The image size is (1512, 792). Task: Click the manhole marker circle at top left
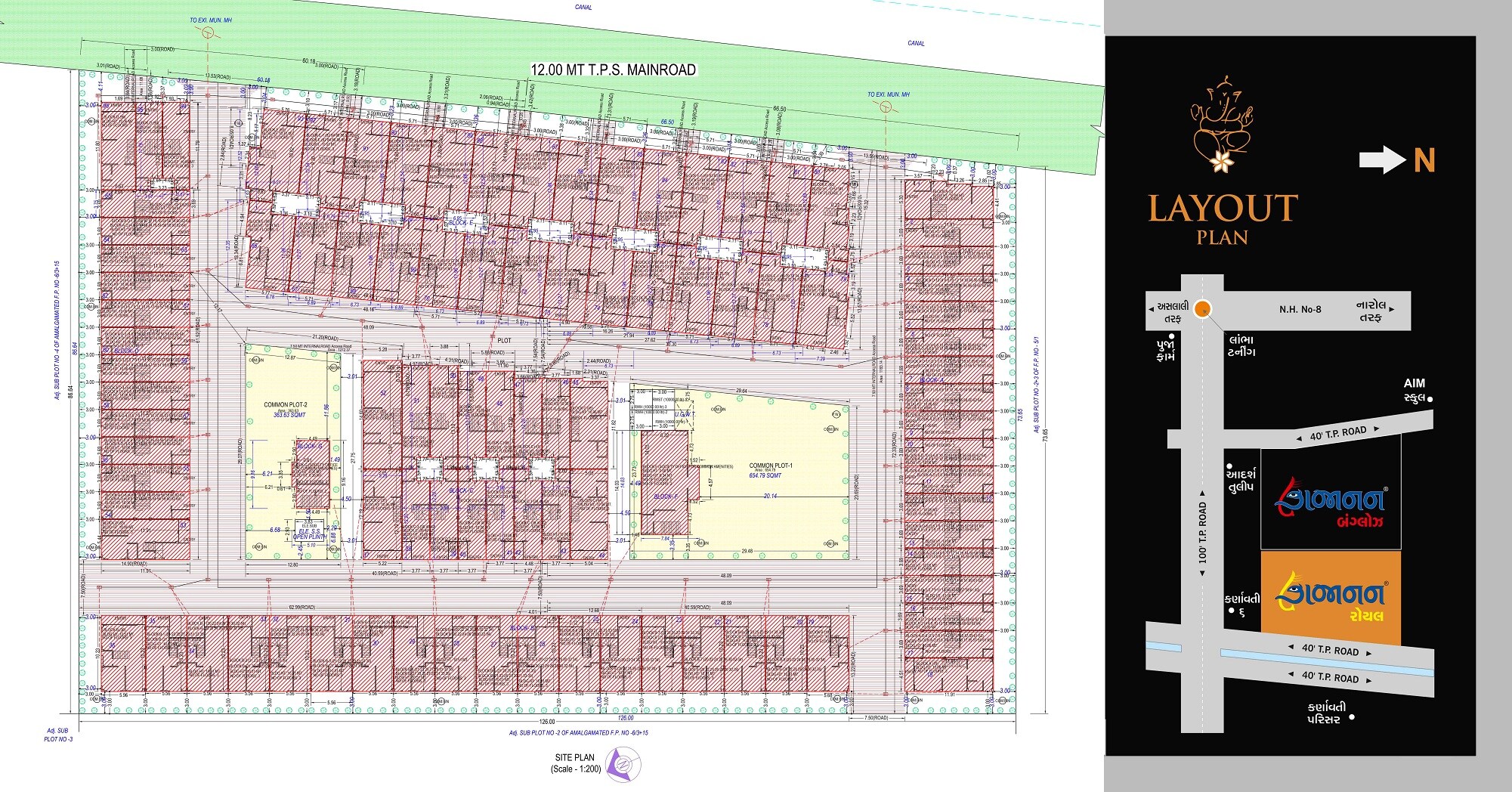(208, 32)
